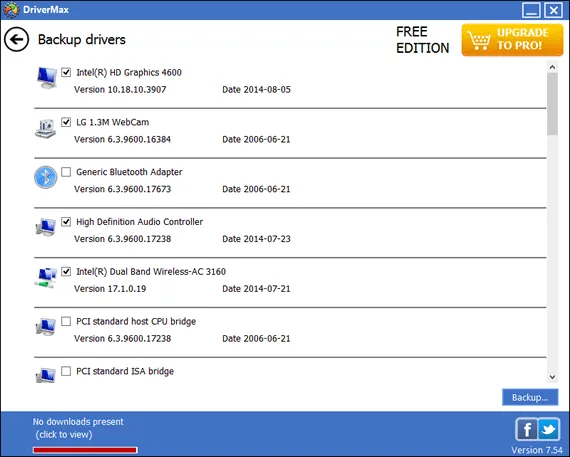Open the Facebook icon link
This screenshot has width=570, height=457.
click(526, 430)
